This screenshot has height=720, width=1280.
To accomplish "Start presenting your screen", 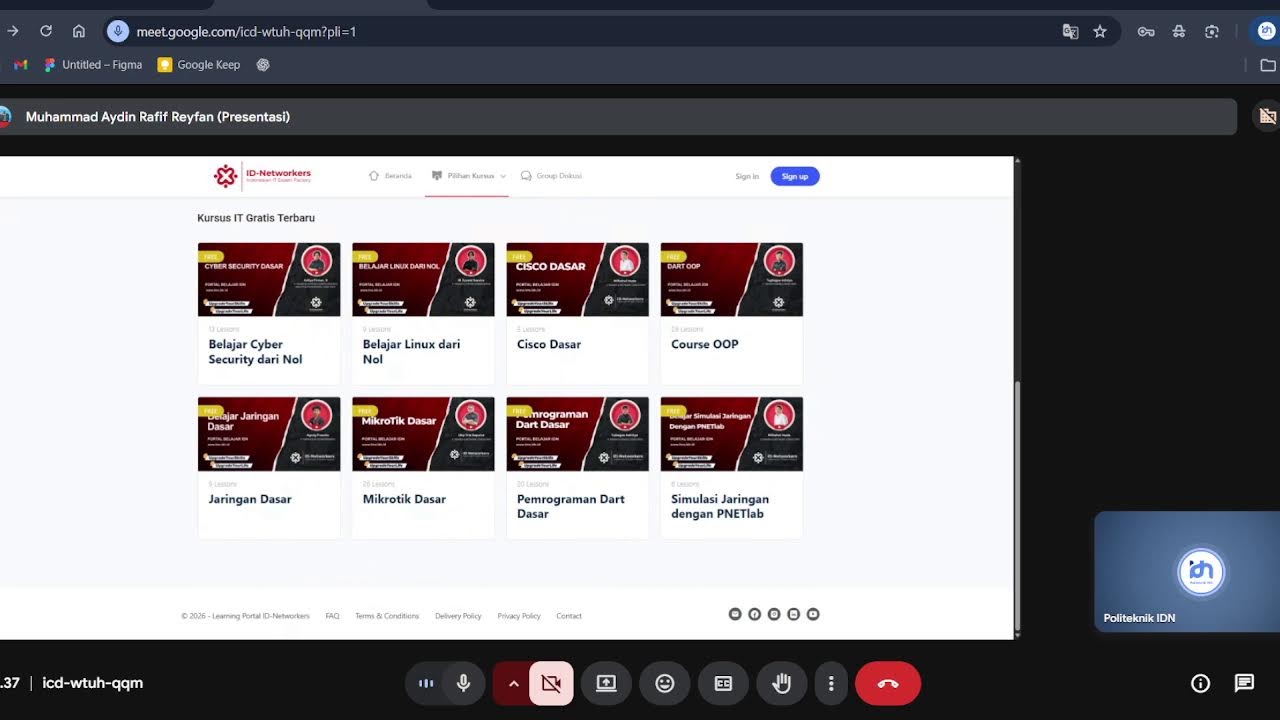I will tap(606, 684).
